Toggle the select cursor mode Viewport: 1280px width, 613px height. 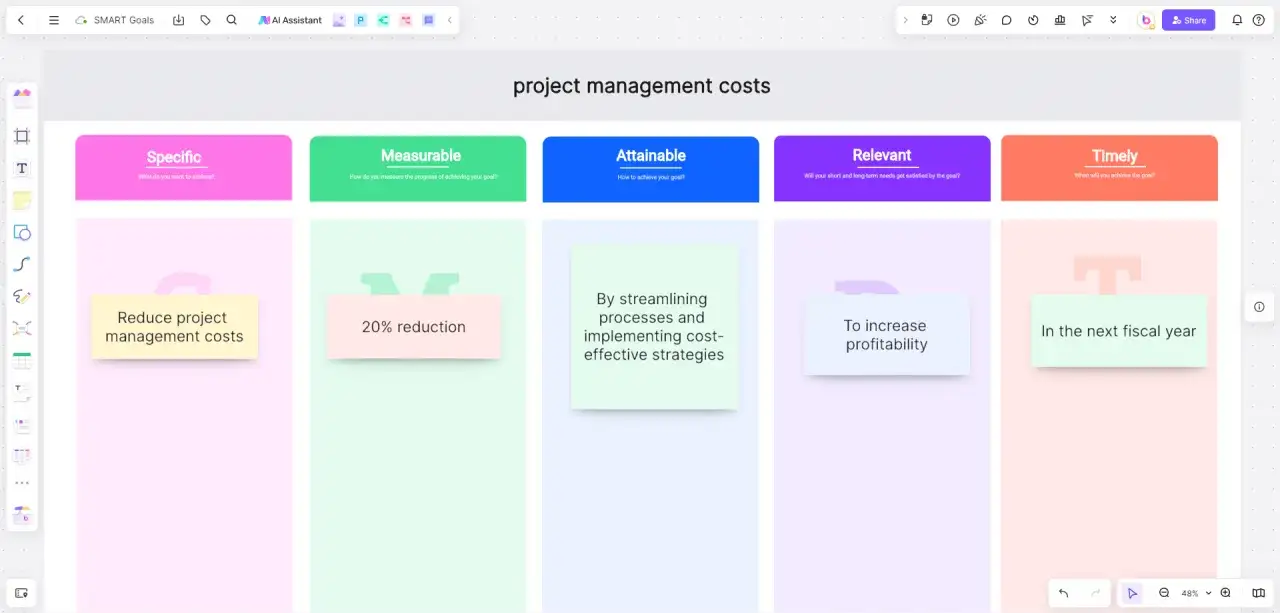[x=1132, y=593]
